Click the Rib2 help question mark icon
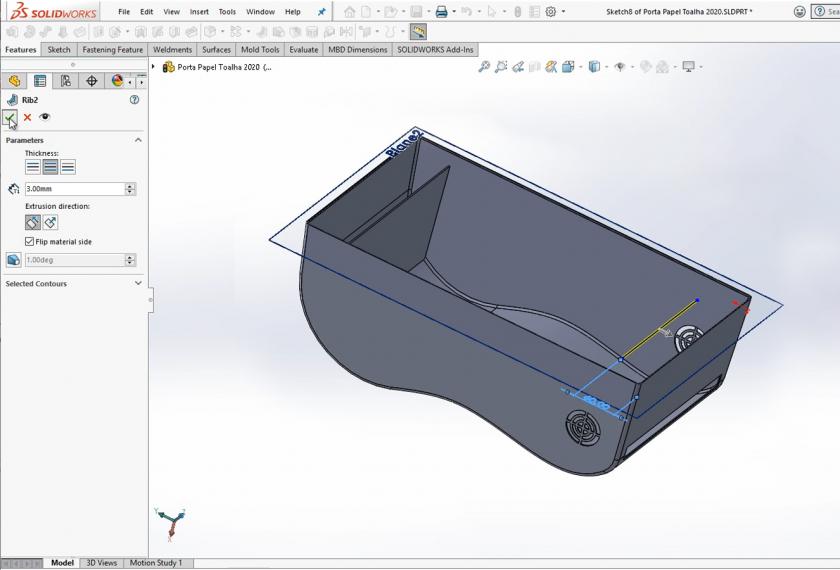840x570 pixels. 135,100
